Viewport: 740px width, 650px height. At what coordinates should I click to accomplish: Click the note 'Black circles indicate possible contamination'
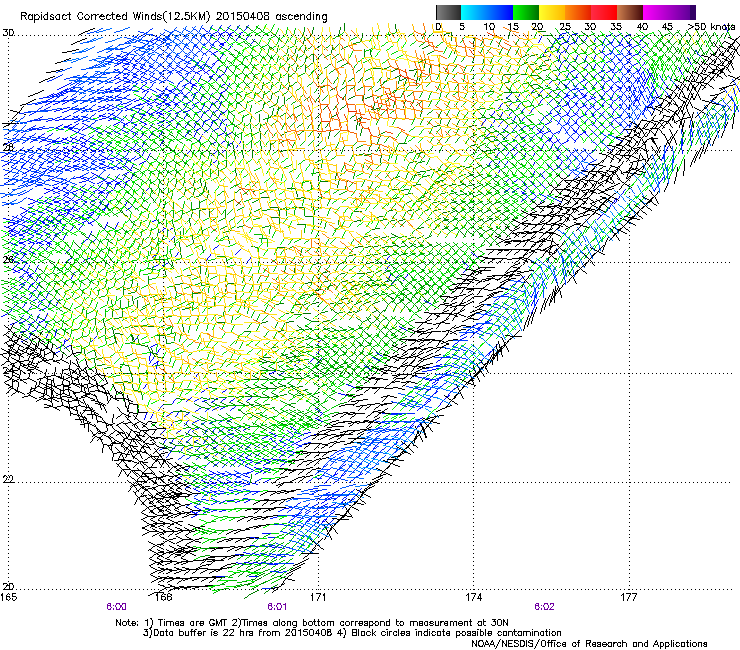tap(456, 633)
